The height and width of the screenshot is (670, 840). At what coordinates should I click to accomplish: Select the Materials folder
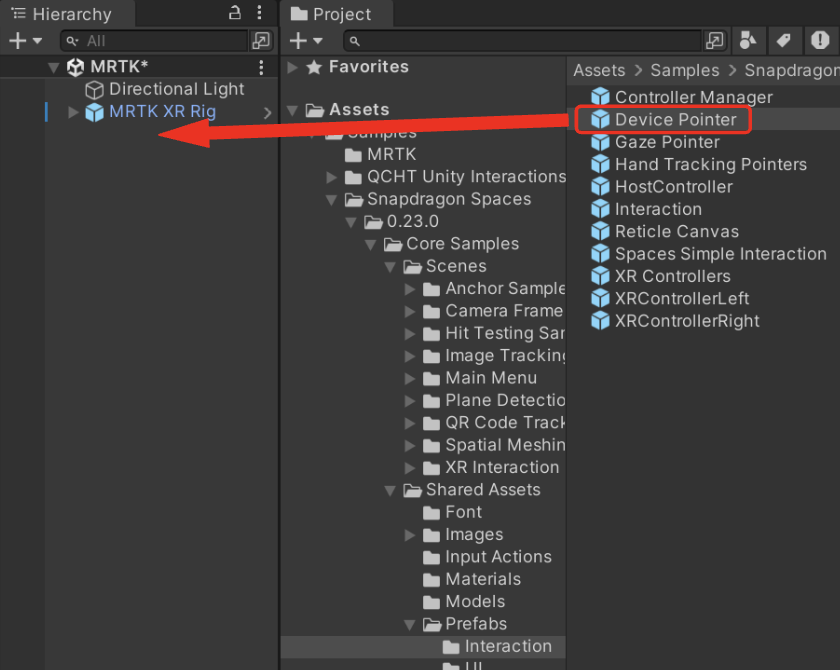[472, 579]
